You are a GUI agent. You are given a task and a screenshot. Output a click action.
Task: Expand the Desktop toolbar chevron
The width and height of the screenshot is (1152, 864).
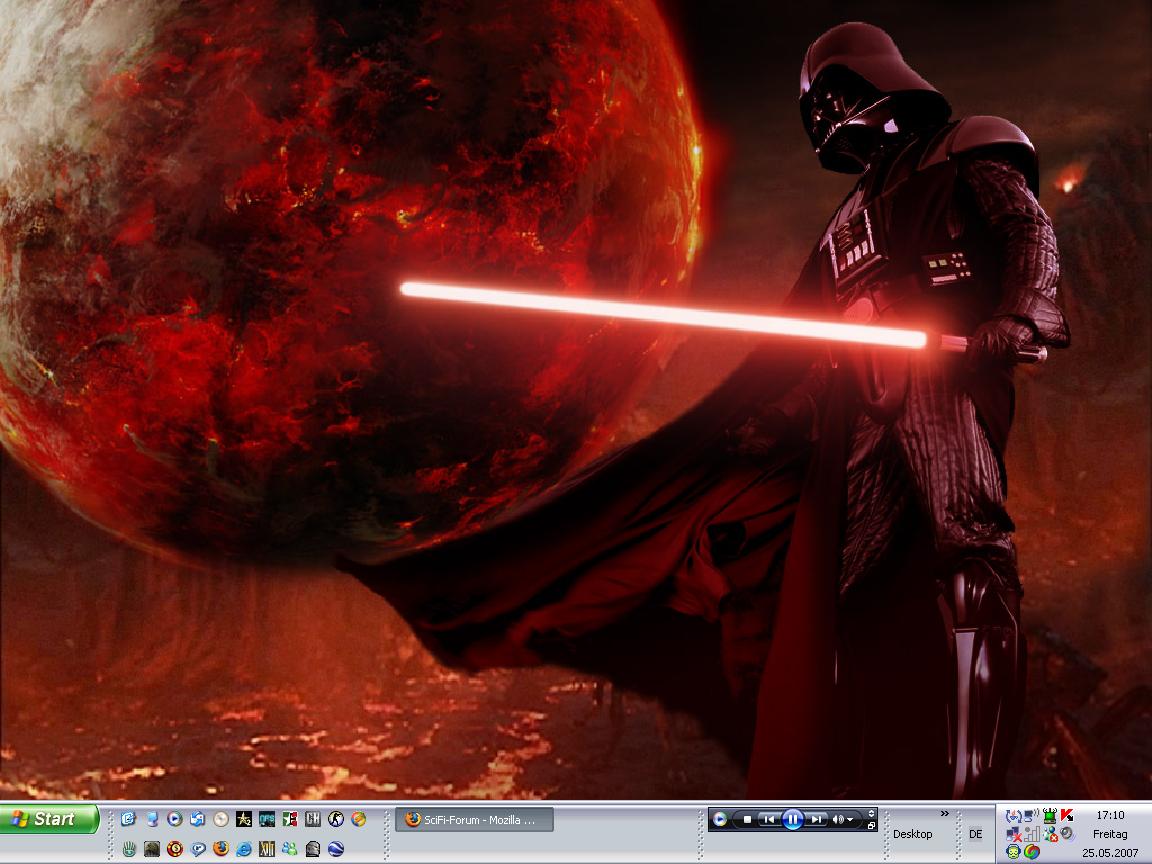[945, 814]
